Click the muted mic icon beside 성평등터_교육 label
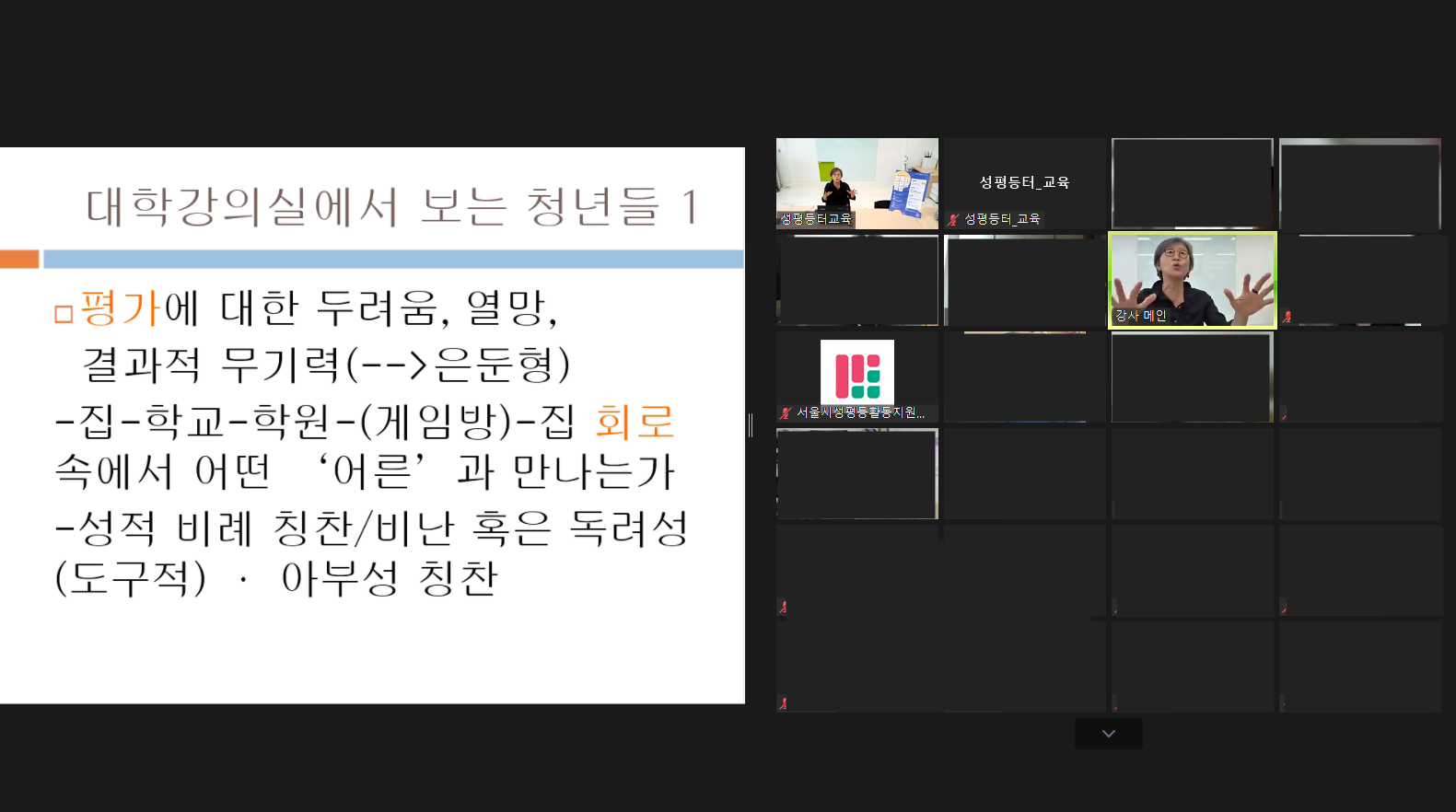 coord(953,219)
